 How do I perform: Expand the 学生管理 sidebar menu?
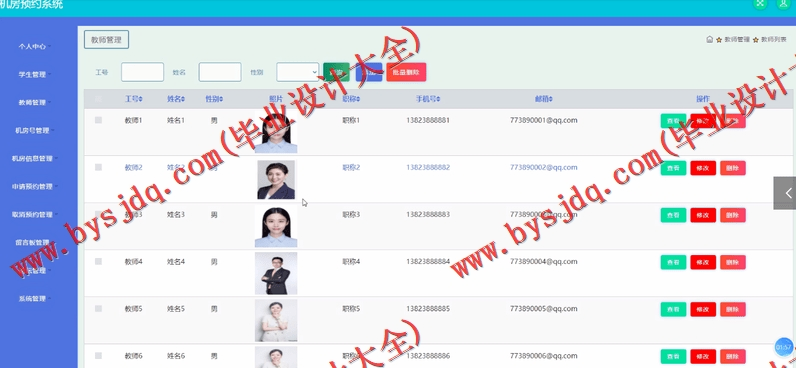[34, 74]
